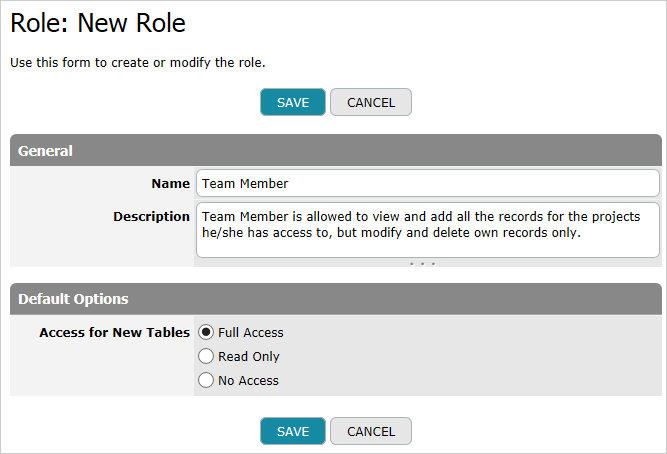Click the 'Role: New Role' heading
667x454 pixels.
[x=98, y=23]
